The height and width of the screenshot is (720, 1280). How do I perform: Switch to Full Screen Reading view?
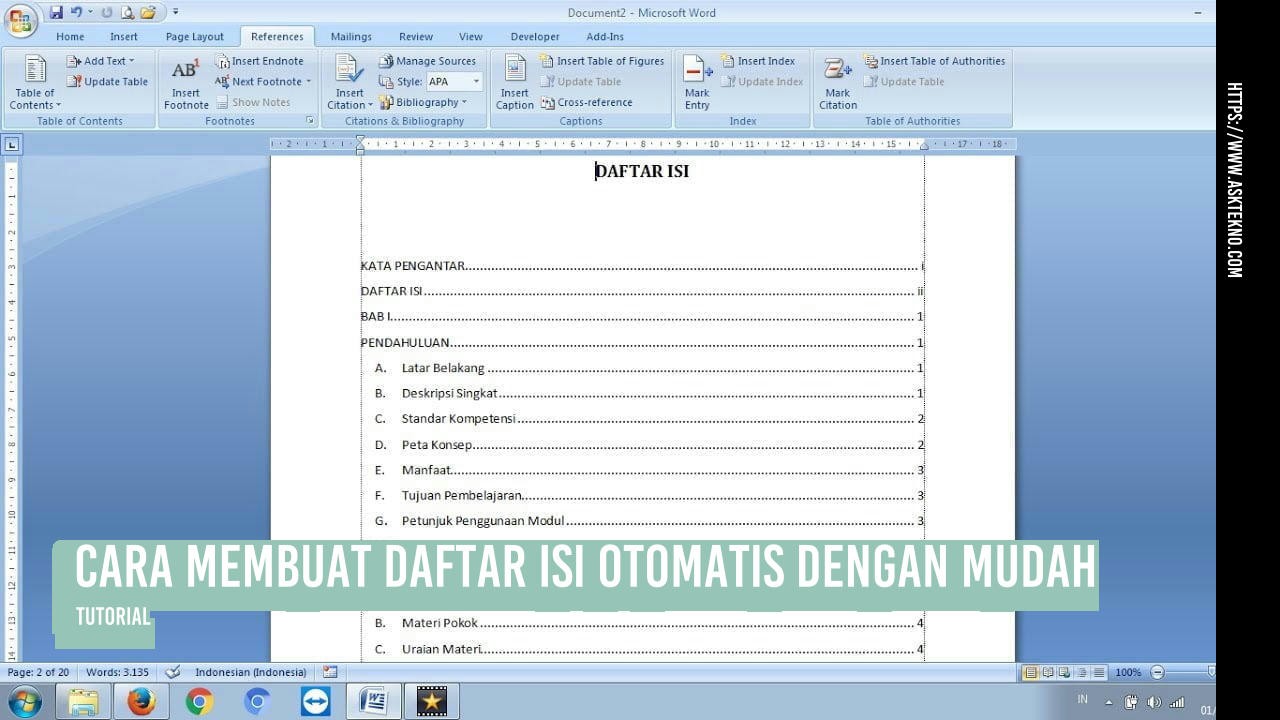click(1047, 672)
